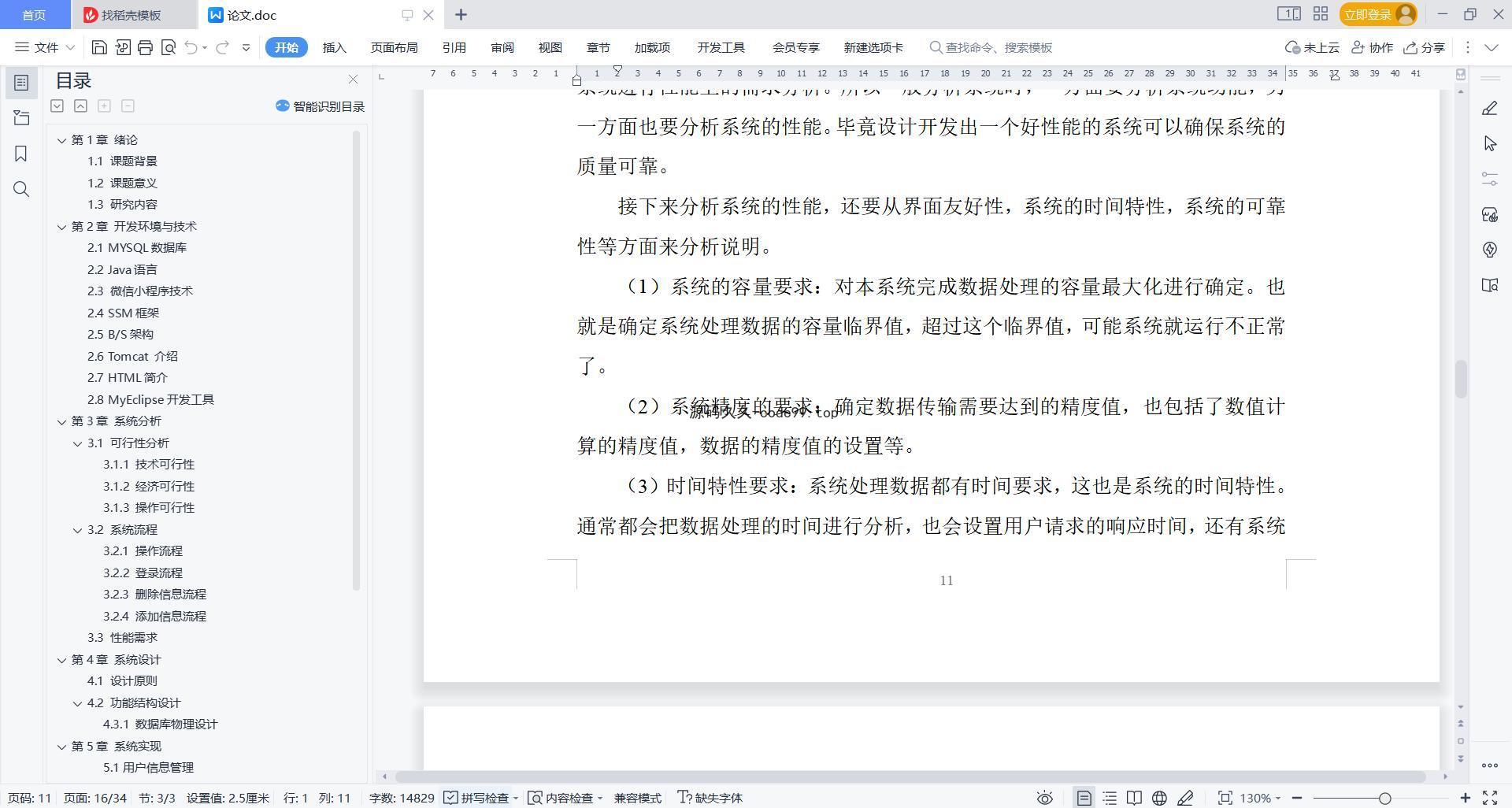This screenshot has width=1512, height=808.
Task: Click the zoom in plus button
Action: coord(1465,798)
